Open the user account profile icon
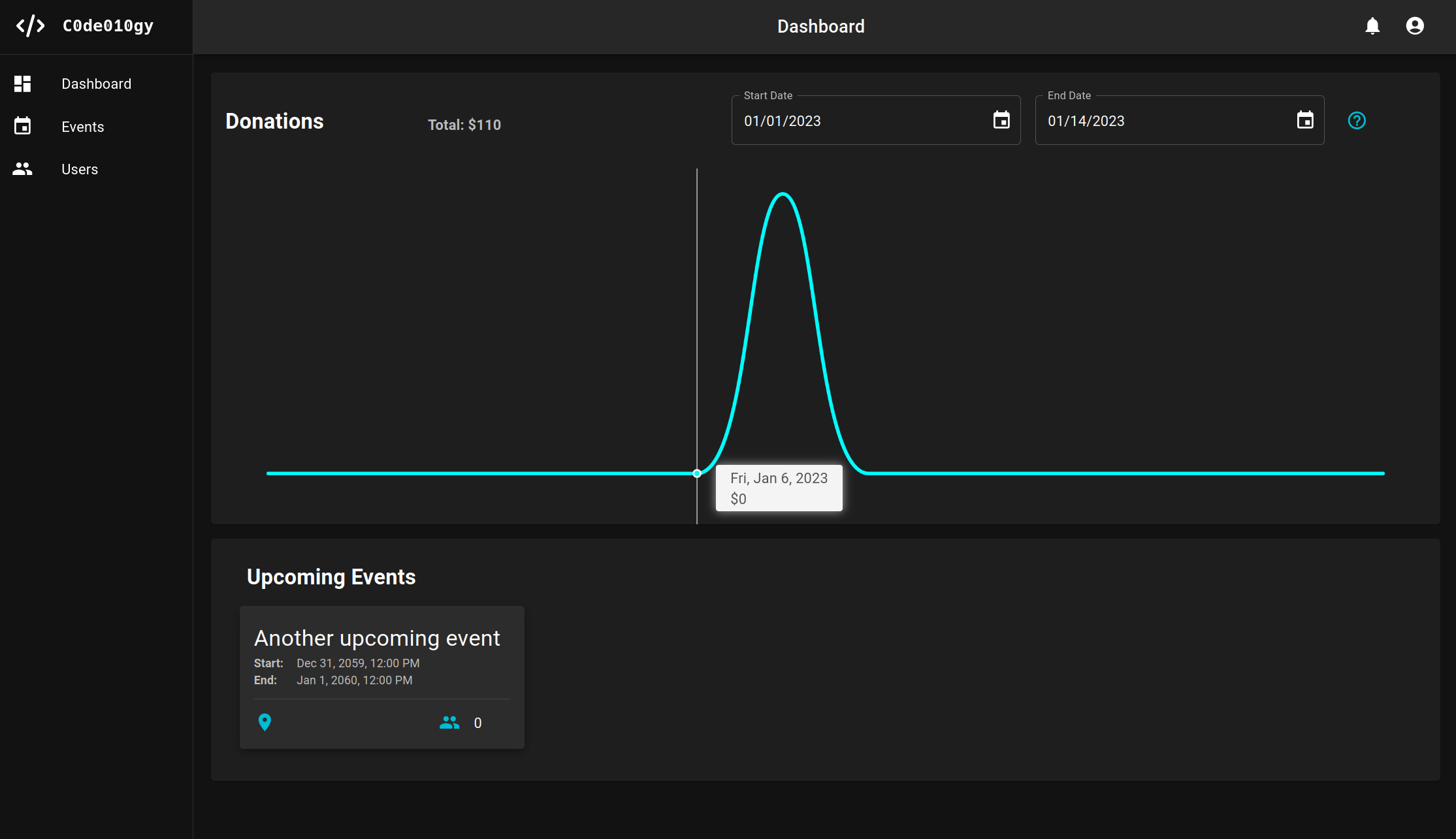The height and width of the screenshot is (839, 1456). [1415, 26]
